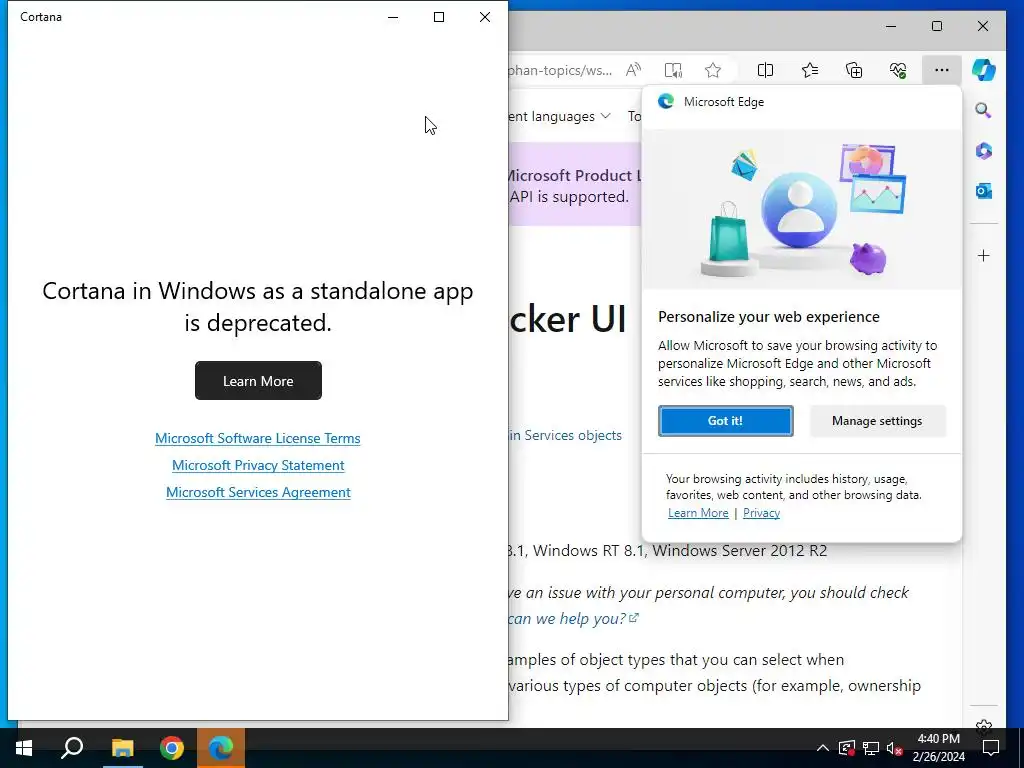This screenshot has width=1024, height=768.
Task: Open Microsoft Privacy Statement link
Action: (x=258, y=465)
